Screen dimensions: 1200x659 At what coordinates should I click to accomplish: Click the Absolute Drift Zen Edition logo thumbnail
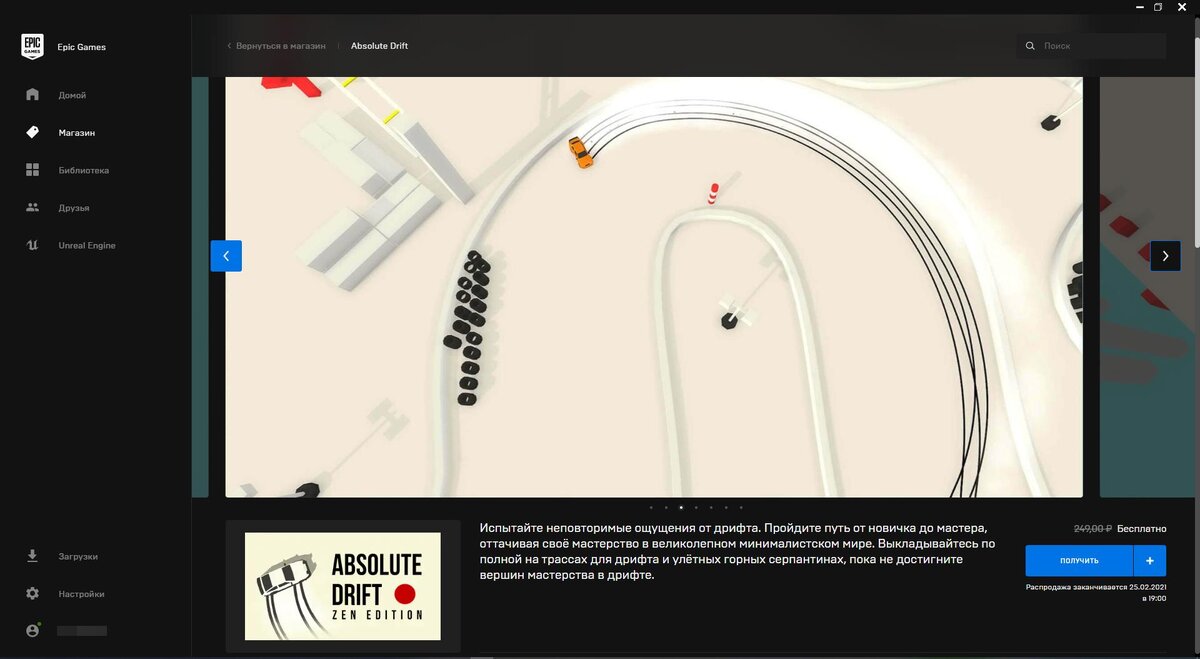coord(343,586)
